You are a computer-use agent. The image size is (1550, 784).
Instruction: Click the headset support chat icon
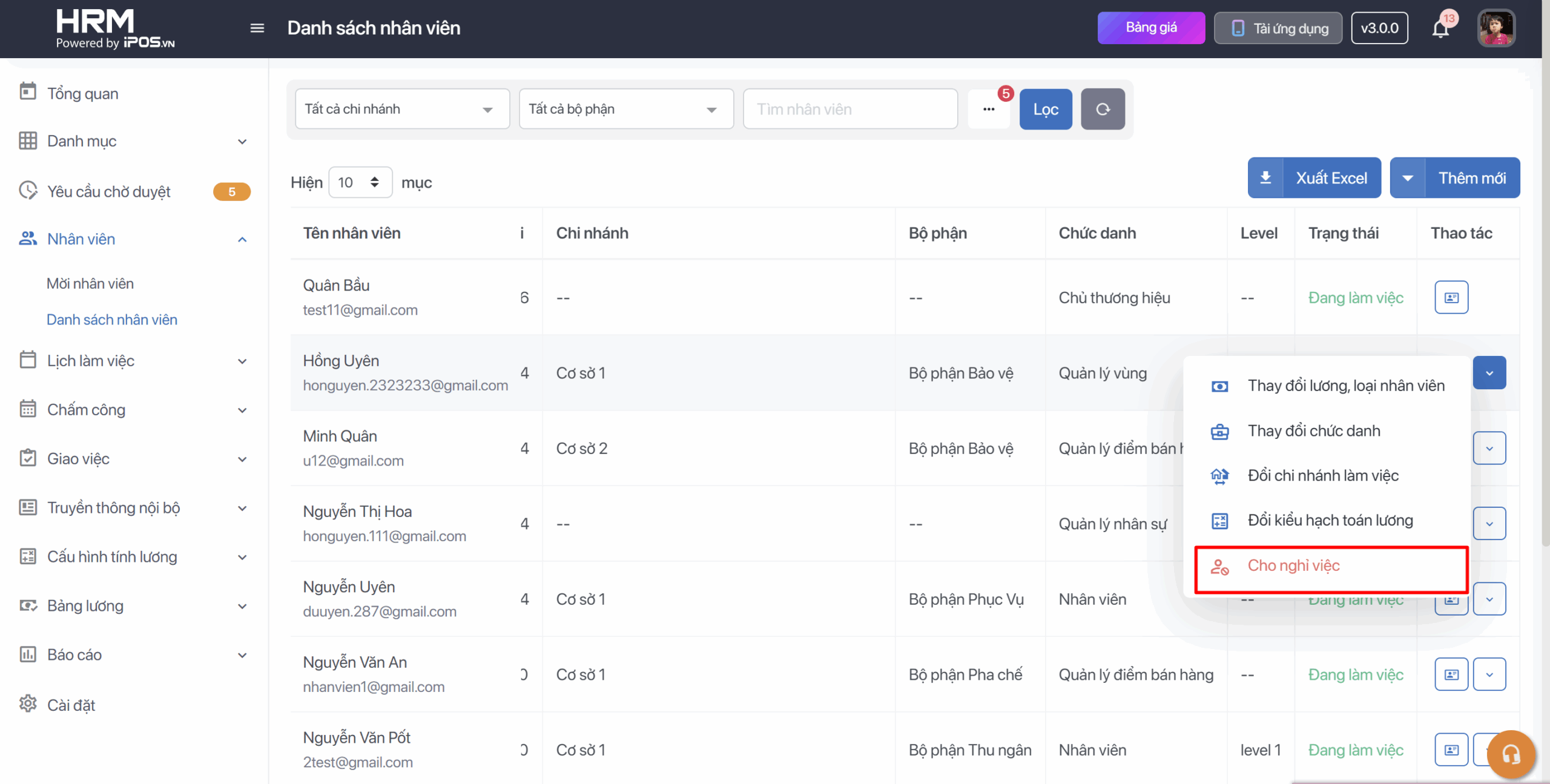[x=1511, y=754]
